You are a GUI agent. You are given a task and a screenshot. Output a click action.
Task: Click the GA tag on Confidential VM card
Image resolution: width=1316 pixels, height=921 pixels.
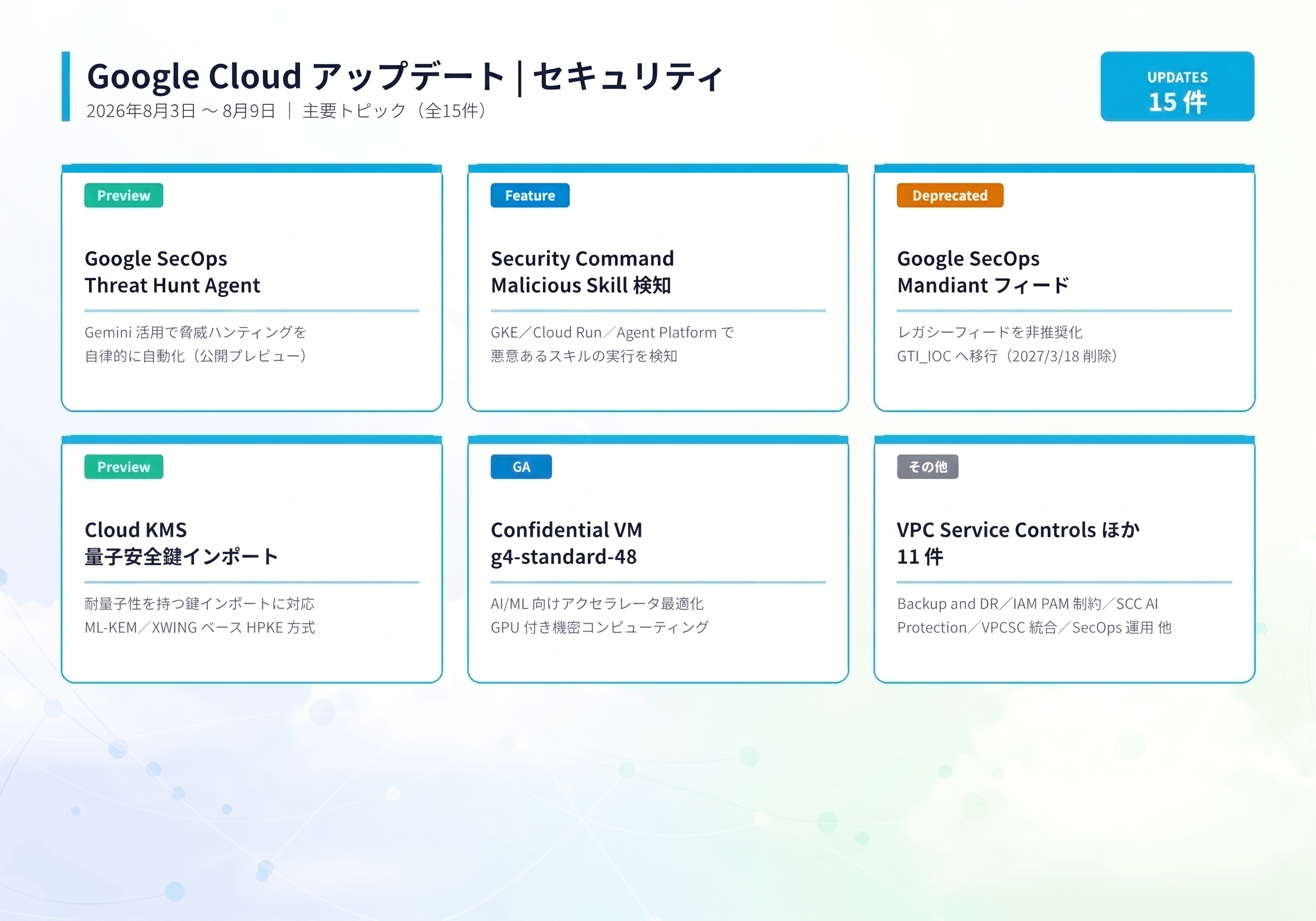(521, 467)
